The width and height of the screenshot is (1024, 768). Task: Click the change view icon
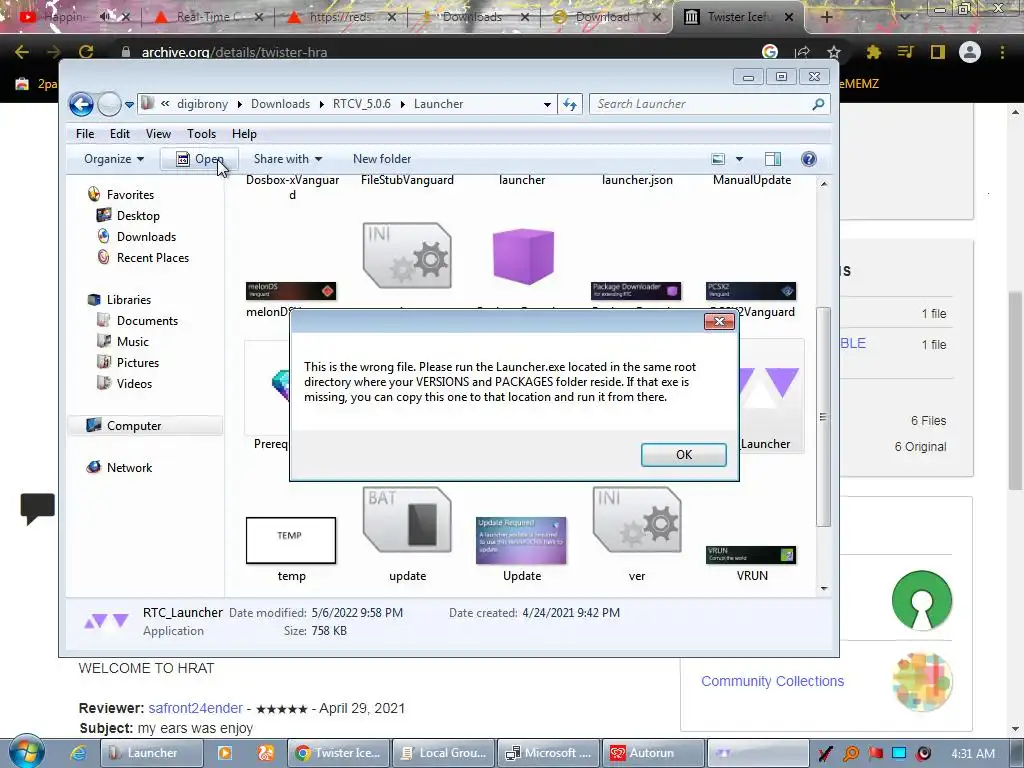coord(718,159)
